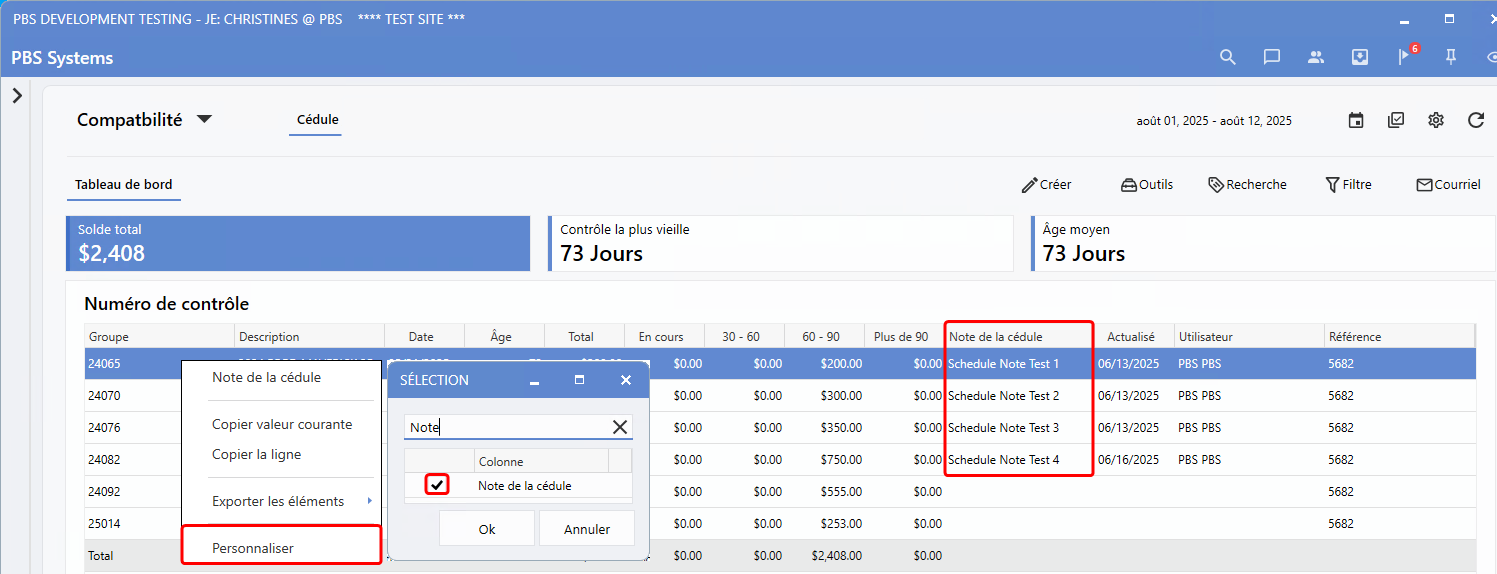This screenshot has height=574, width=1497.
Task: Refresh the schedule with reload icon
Action: click(x=1476, y=120)
